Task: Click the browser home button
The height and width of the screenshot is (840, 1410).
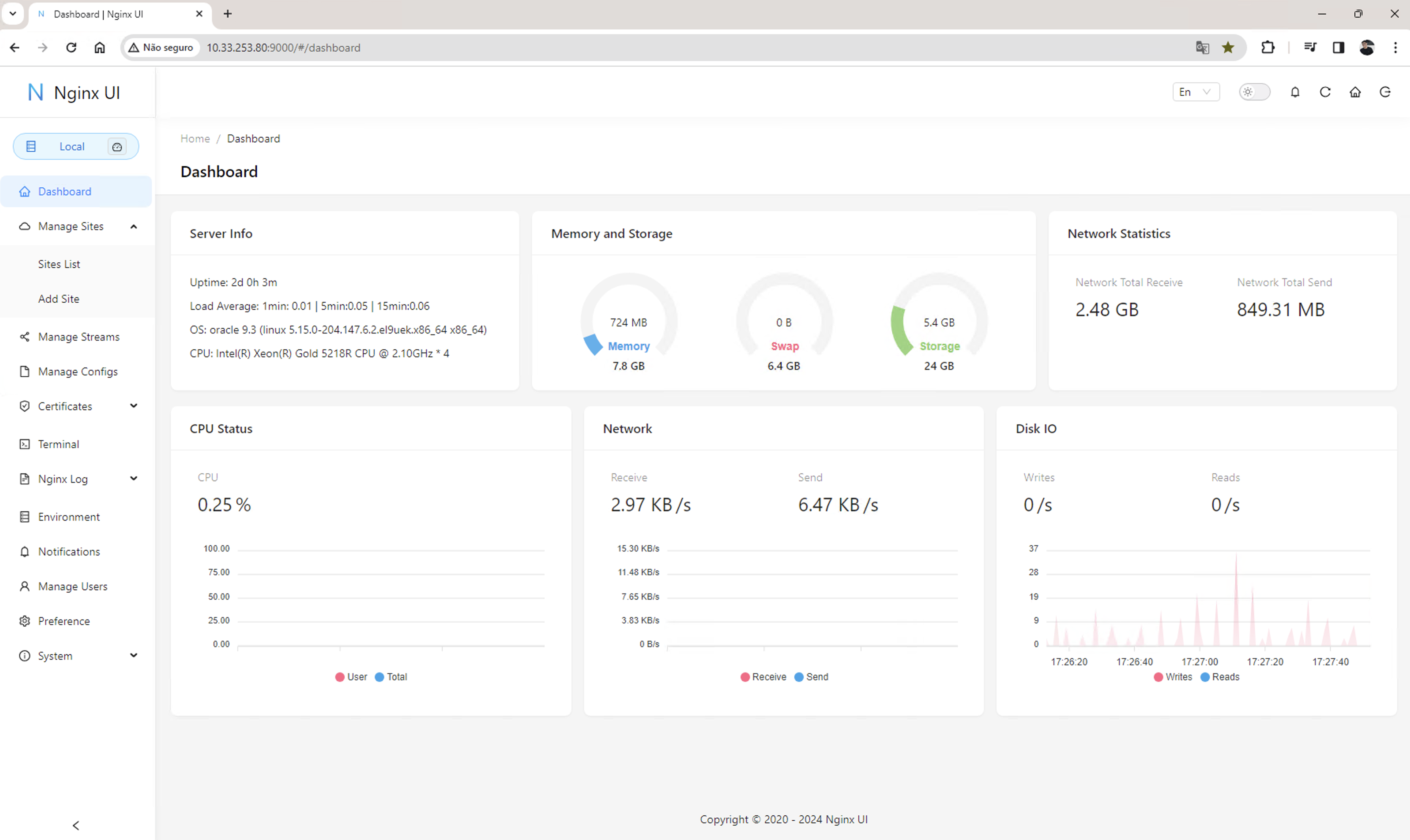Action: 100,47
